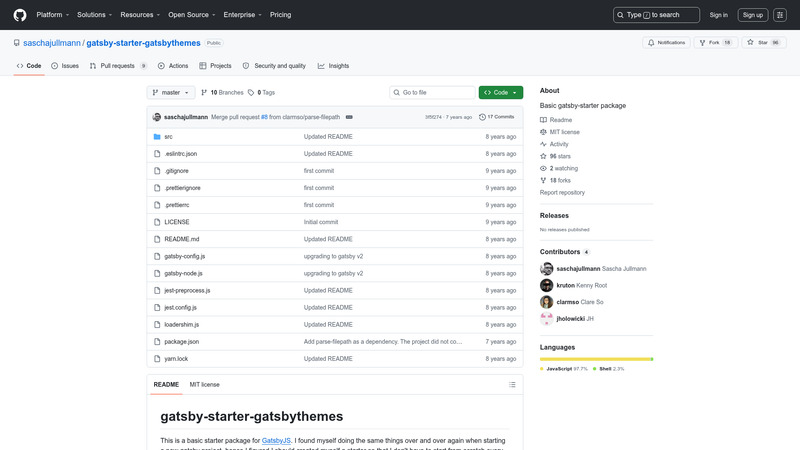The width and height of the screenshot is (800, 450).
Task: Click Report repository link
Action: coord(562,192)
